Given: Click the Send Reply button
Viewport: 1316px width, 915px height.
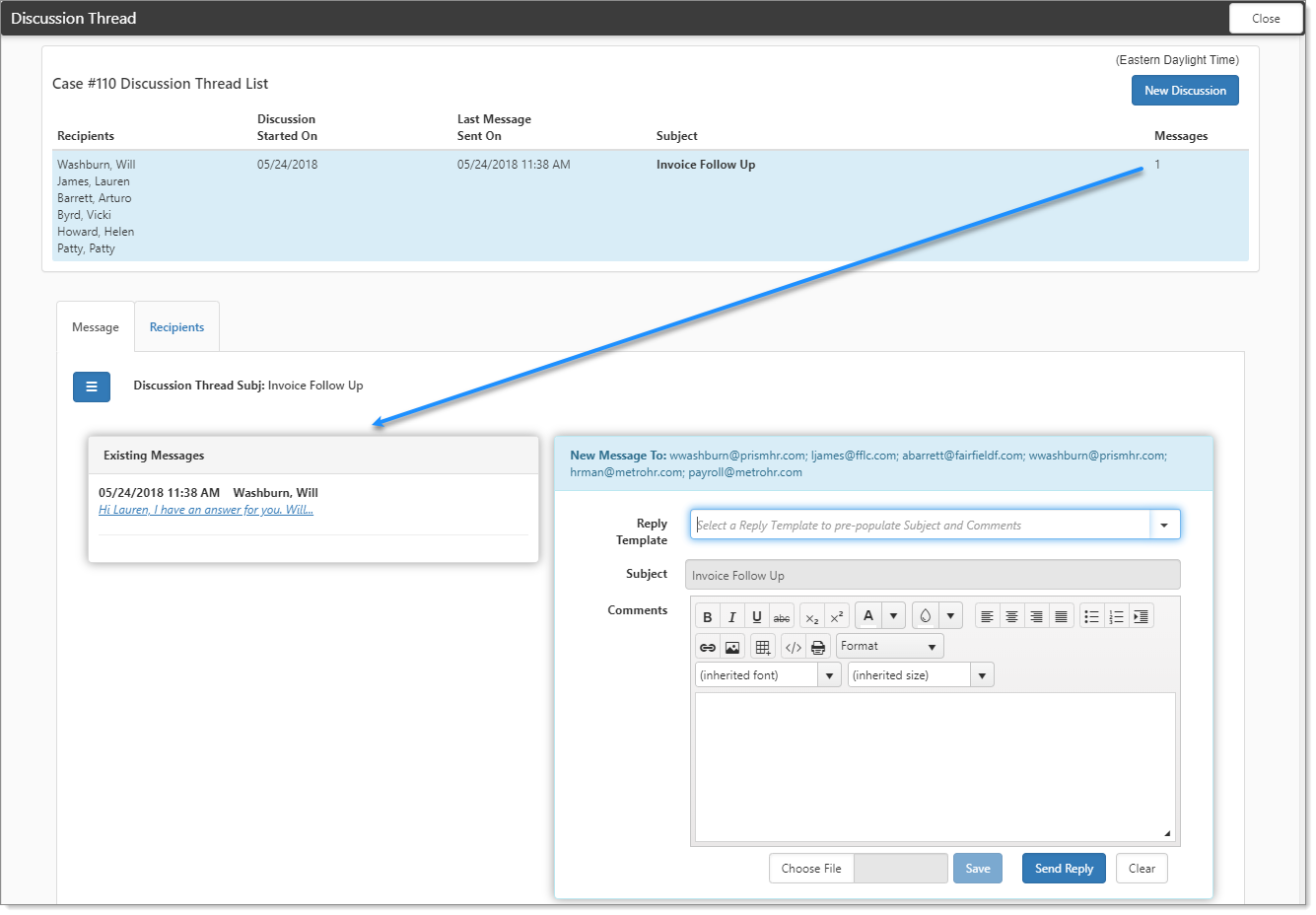Looking at the screenshot, I should (x=1064, y=869).
